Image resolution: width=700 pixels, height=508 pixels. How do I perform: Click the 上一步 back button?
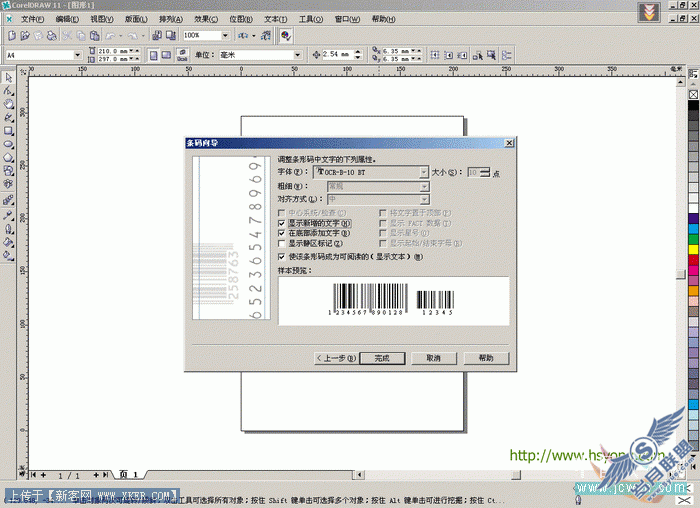click(336, 358)
